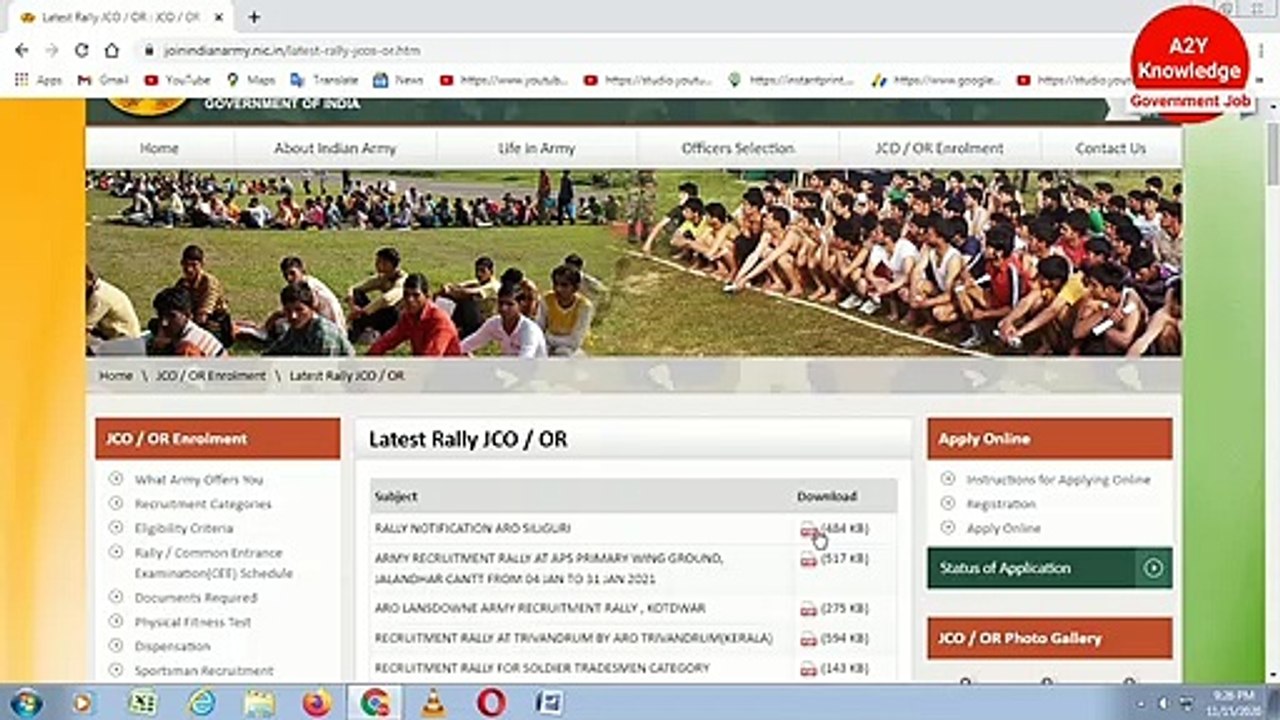Viewport: 1280px width, 720px height.
Task: Open Eligibility Criteria link
Action: point(184,528)
